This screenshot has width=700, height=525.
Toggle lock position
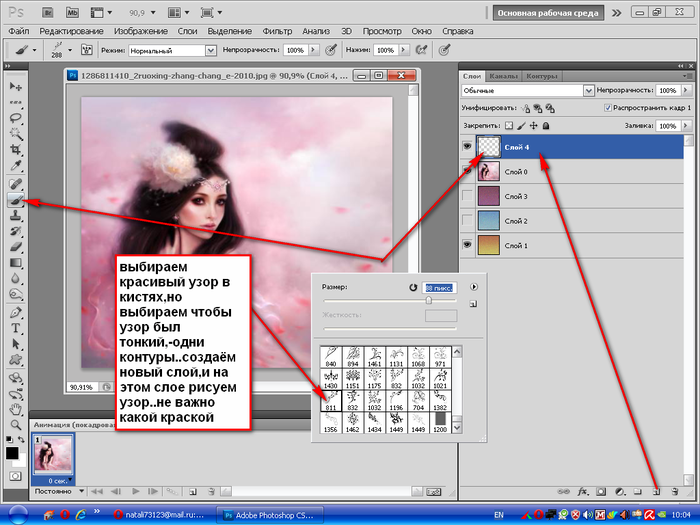tap(533, 126)
